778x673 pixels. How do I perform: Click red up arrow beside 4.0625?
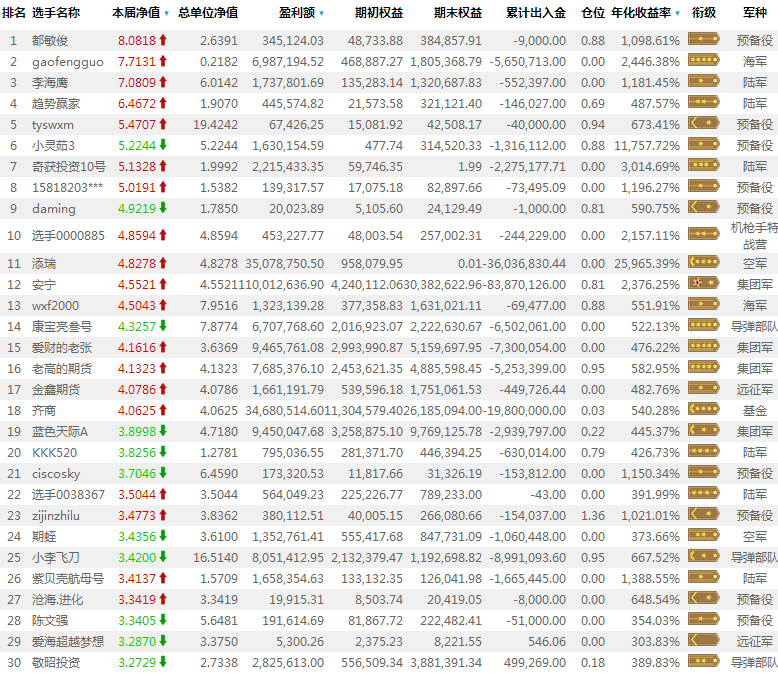click(x=163, y=410)
